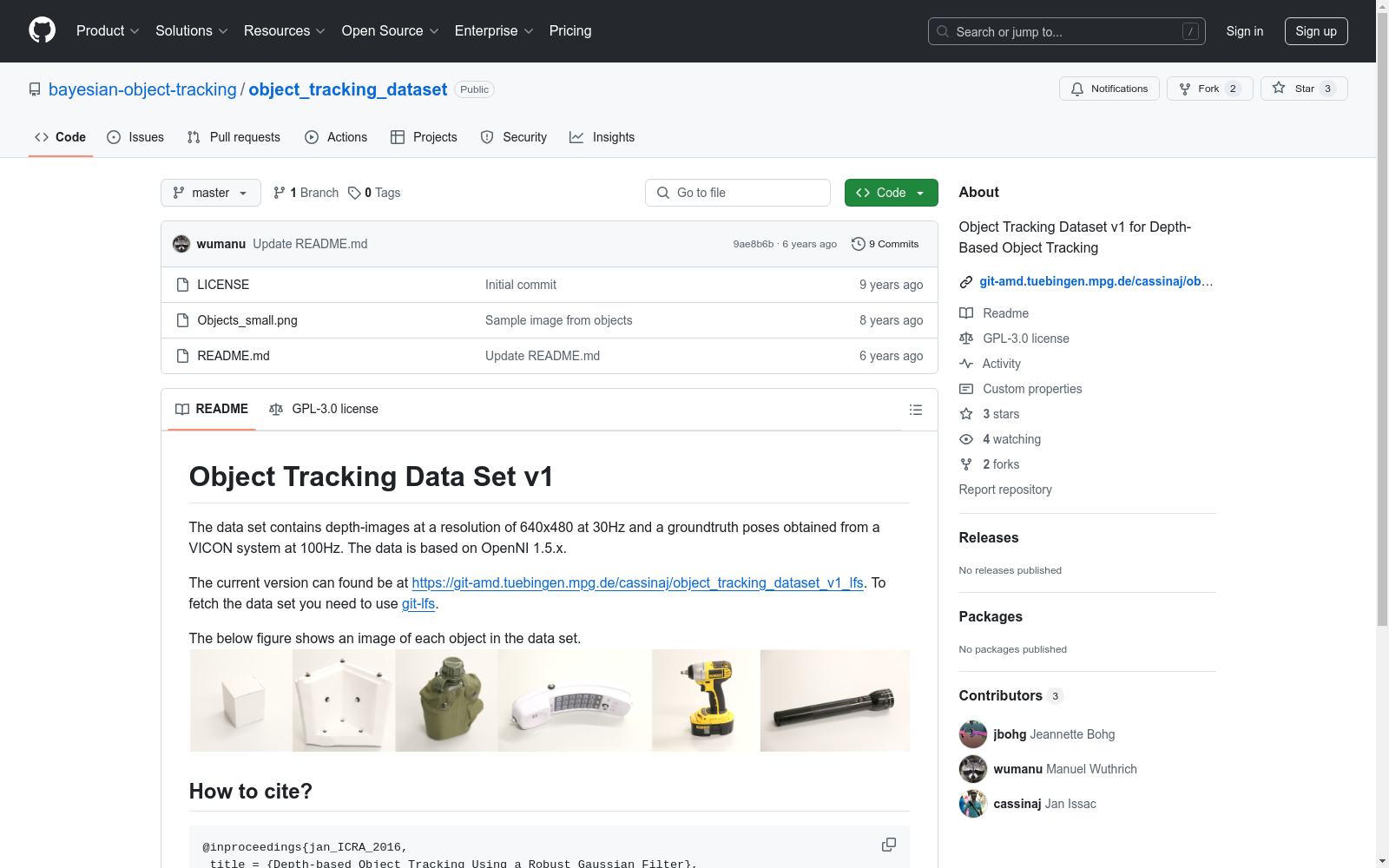Open the Projects tab
Screen dimensions: 1389x868
pos(424,137)
